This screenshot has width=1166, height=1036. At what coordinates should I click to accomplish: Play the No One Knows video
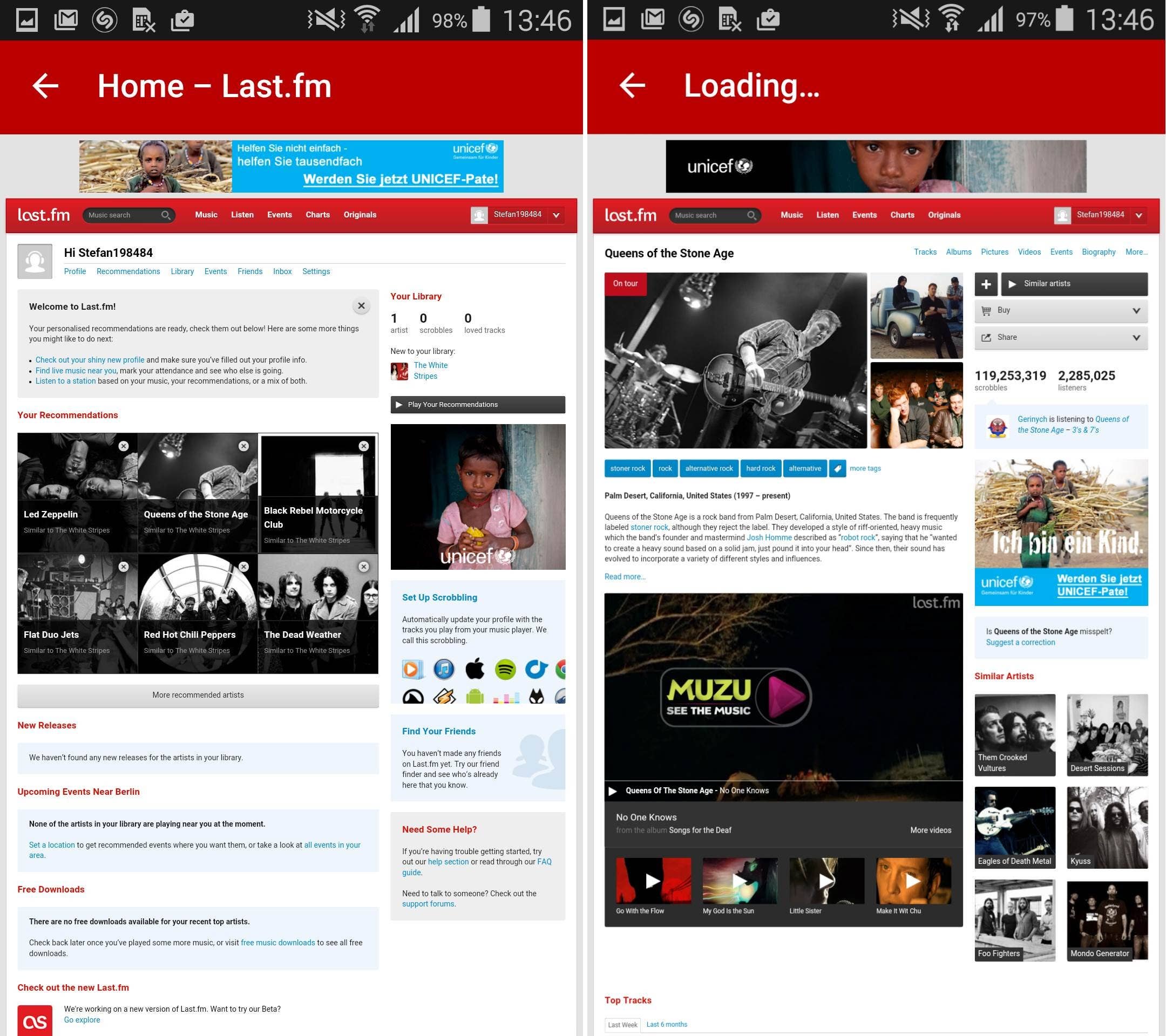point(613,791)
